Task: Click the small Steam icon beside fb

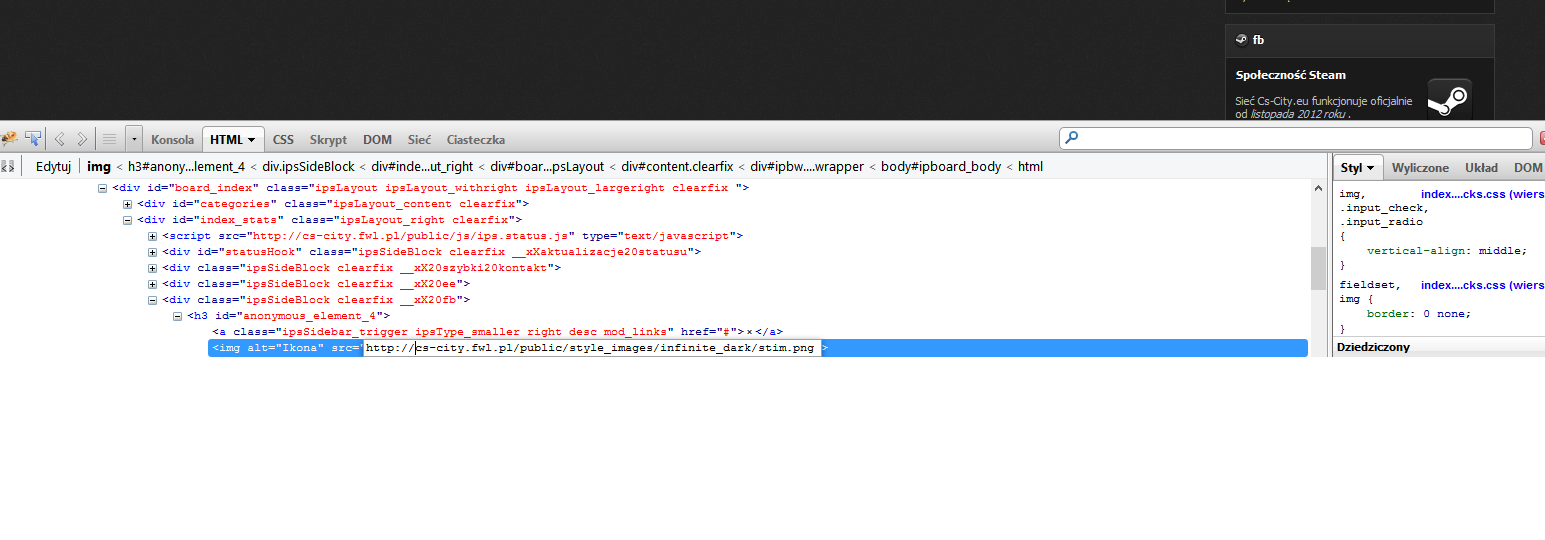Action: coord(1241,40)
